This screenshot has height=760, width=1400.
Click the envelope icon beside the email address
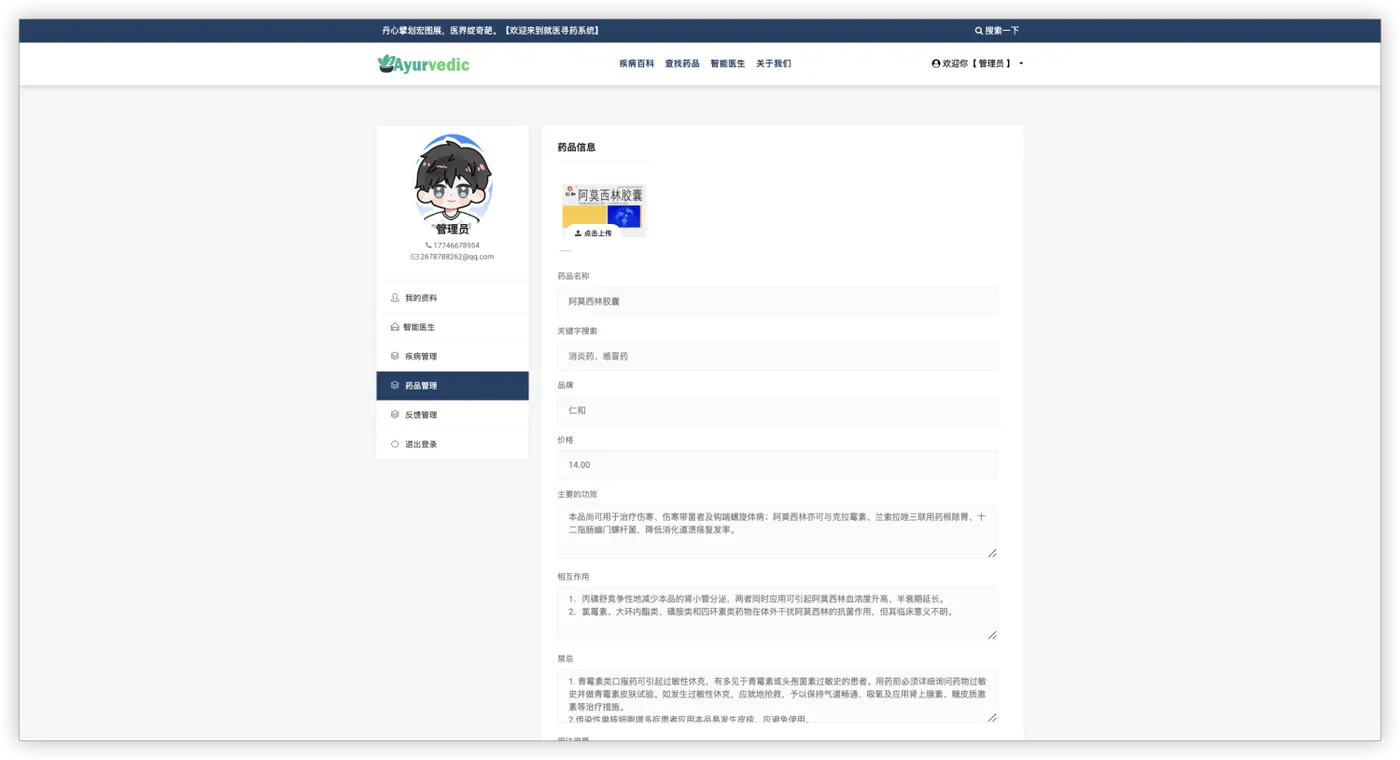(414, 257)
